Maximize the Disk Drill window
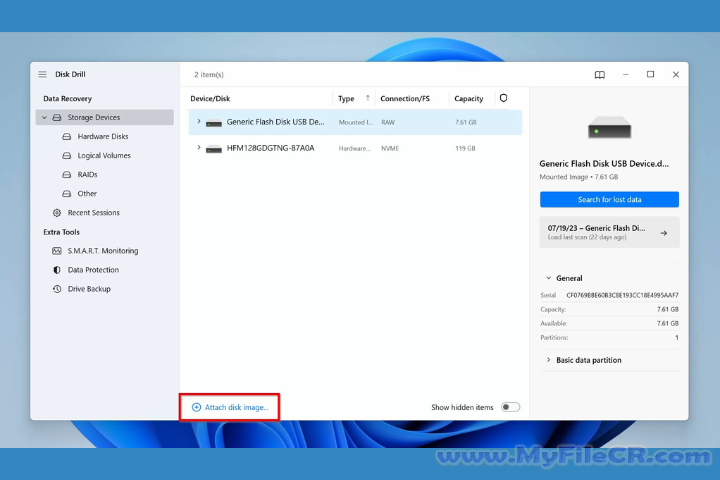Screen dimensions: 720x480 point(650,74)
